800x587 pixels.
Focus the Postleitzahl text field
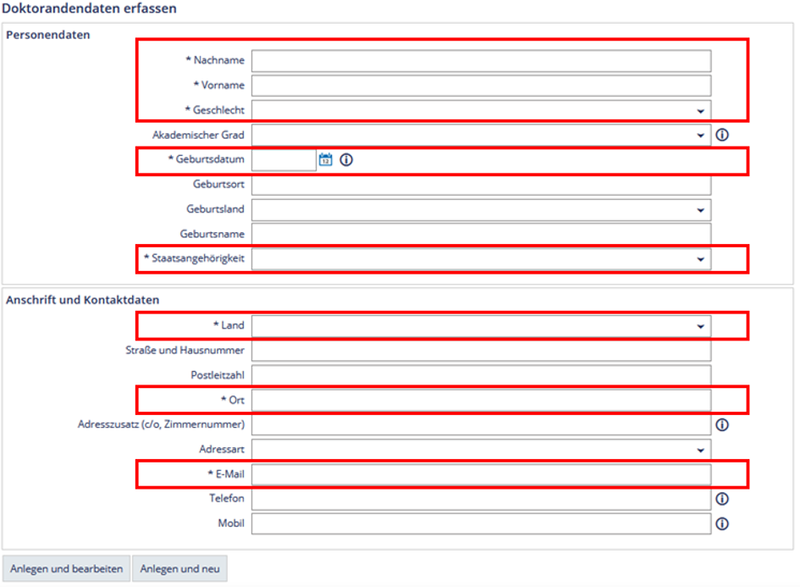481,375
